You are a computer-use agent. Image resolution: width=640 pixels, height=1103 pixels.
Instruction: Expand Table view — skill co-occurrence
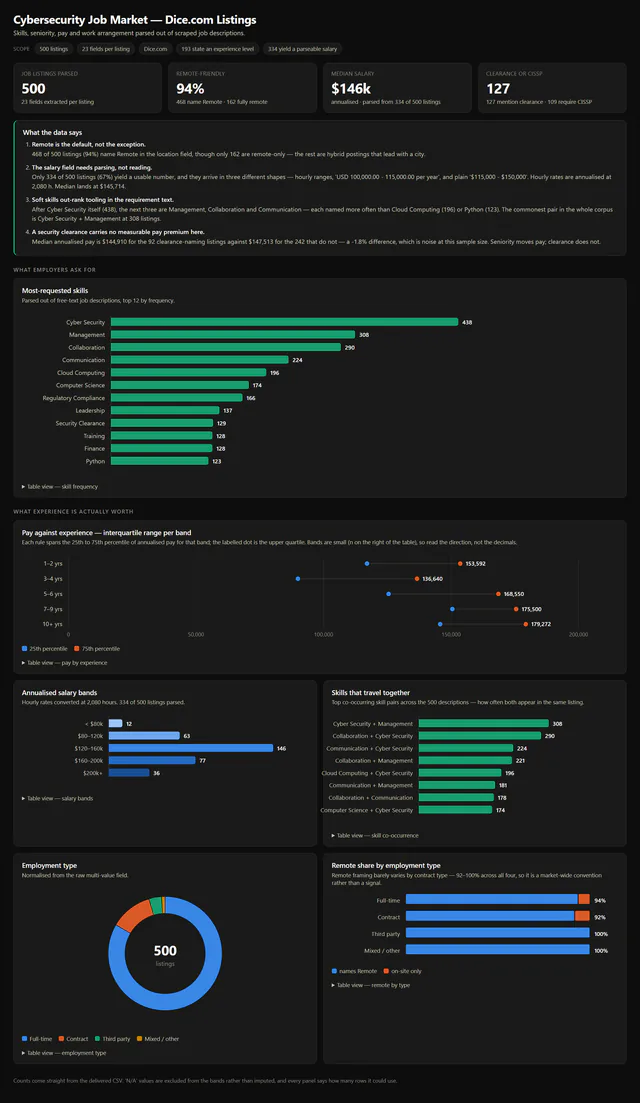(375, 836)
